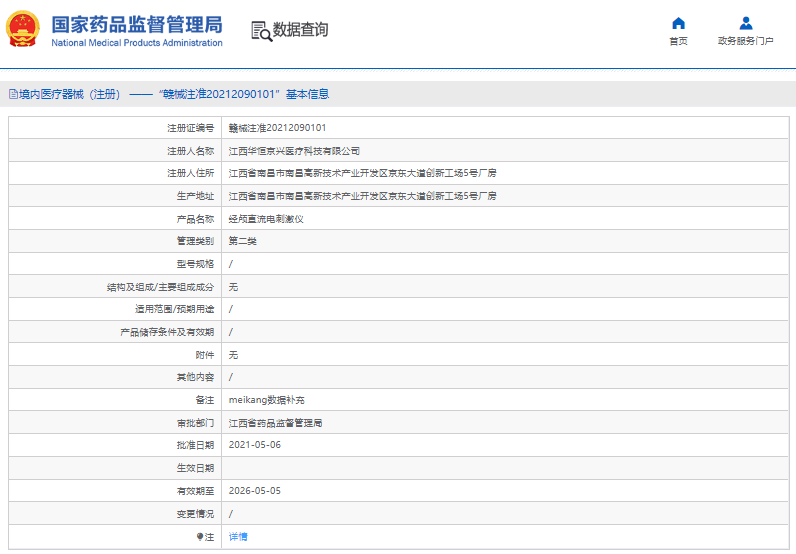The width and height of the screenshot is (796, 554).
Task: Click the 数据查询 heading label
Action: pos(301,29)
